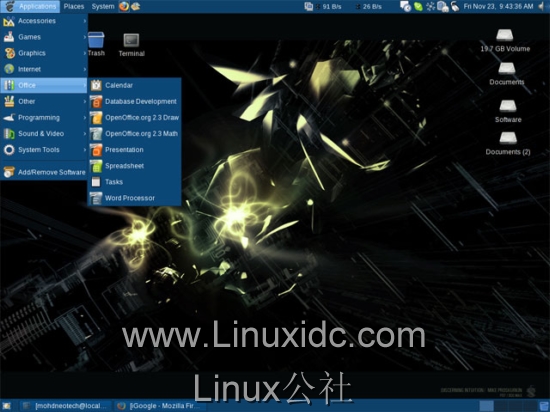This screenshot has height=412, width=550.
Task: Open the Software drive icon
Action: pos(508,111)
